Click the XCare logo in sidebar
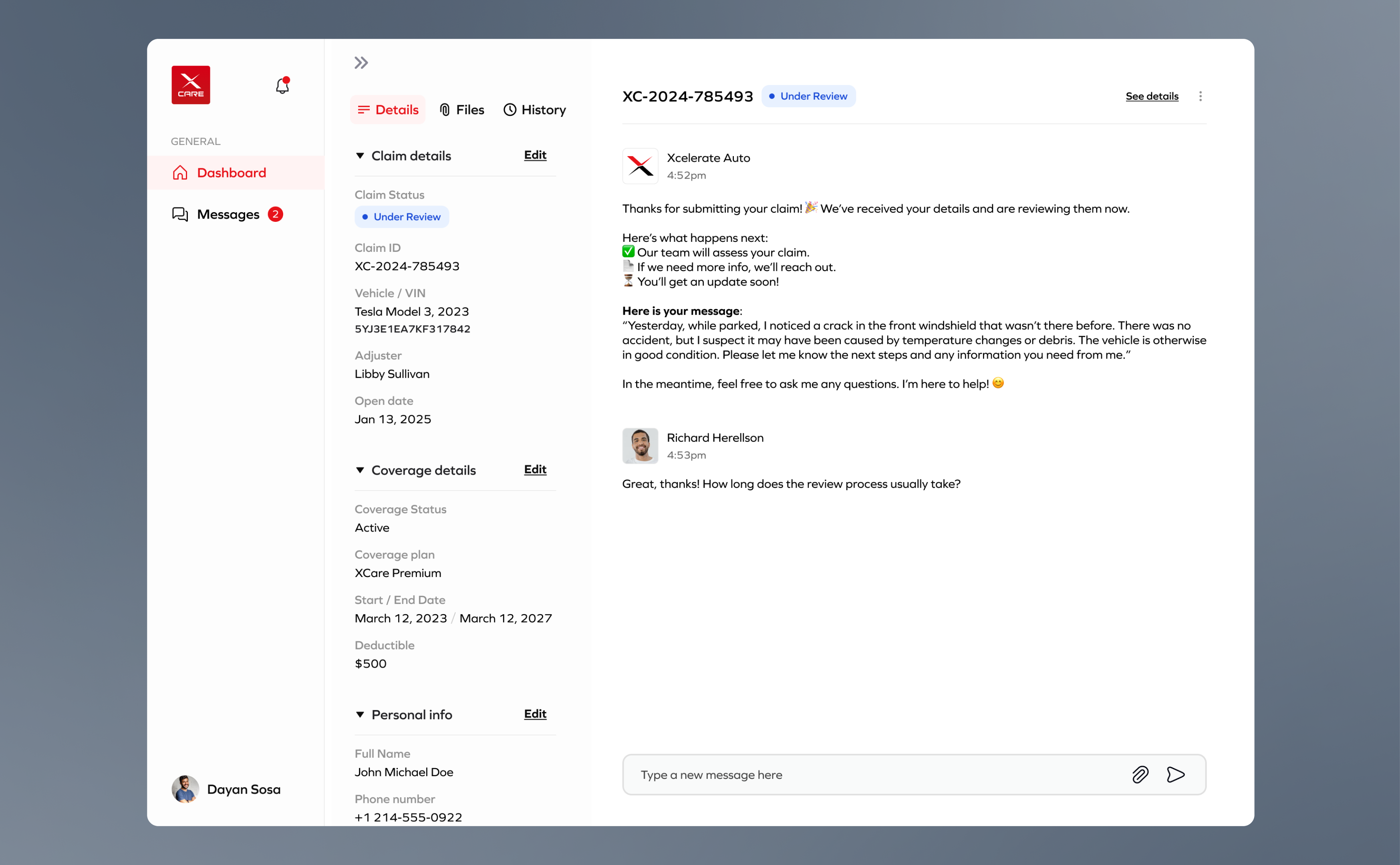Image resolution: width=1400 pixels, height=865 pixels. coord(191,84)
